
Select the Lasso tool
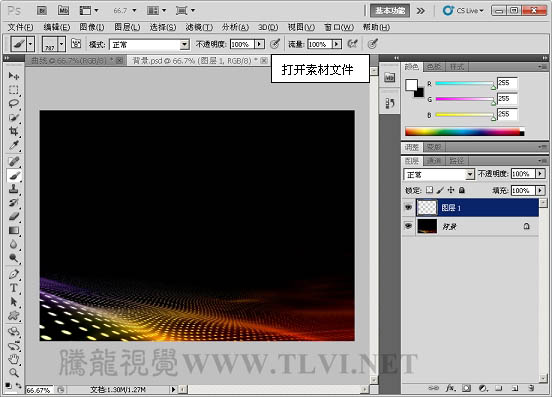pos(14,103)
